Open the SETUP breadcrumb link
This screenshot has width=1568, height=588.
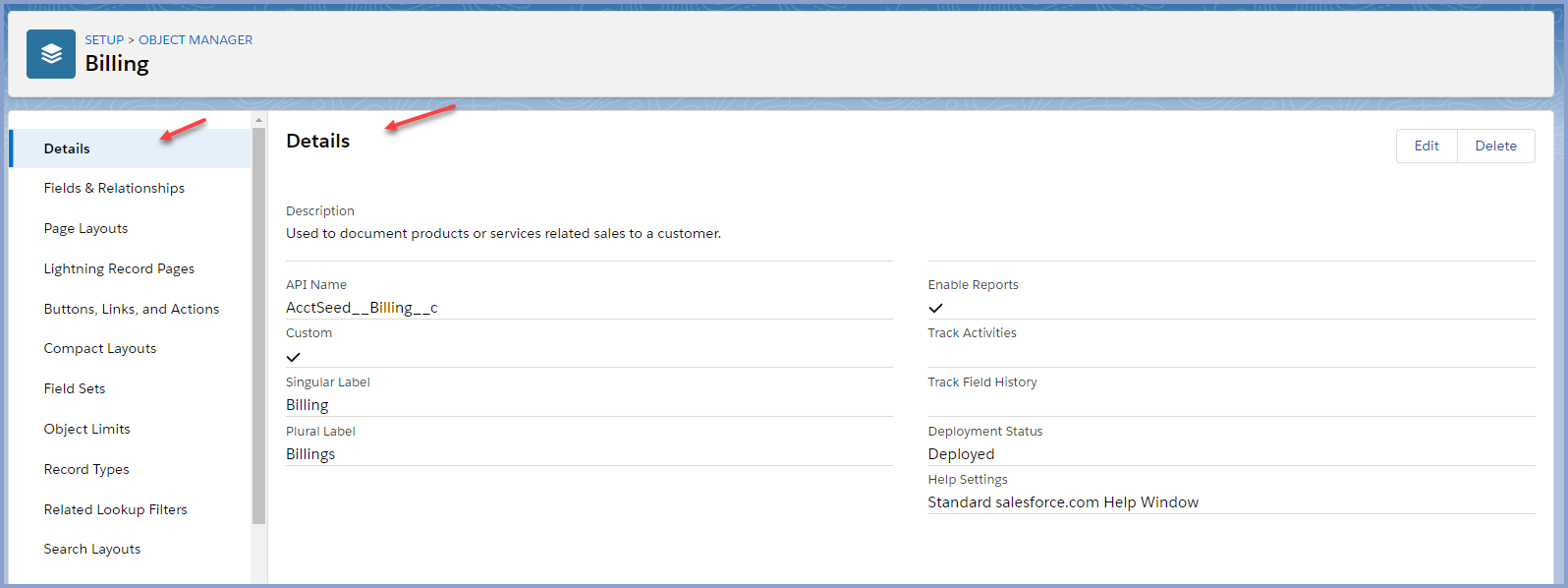click(x=104, y=40)
